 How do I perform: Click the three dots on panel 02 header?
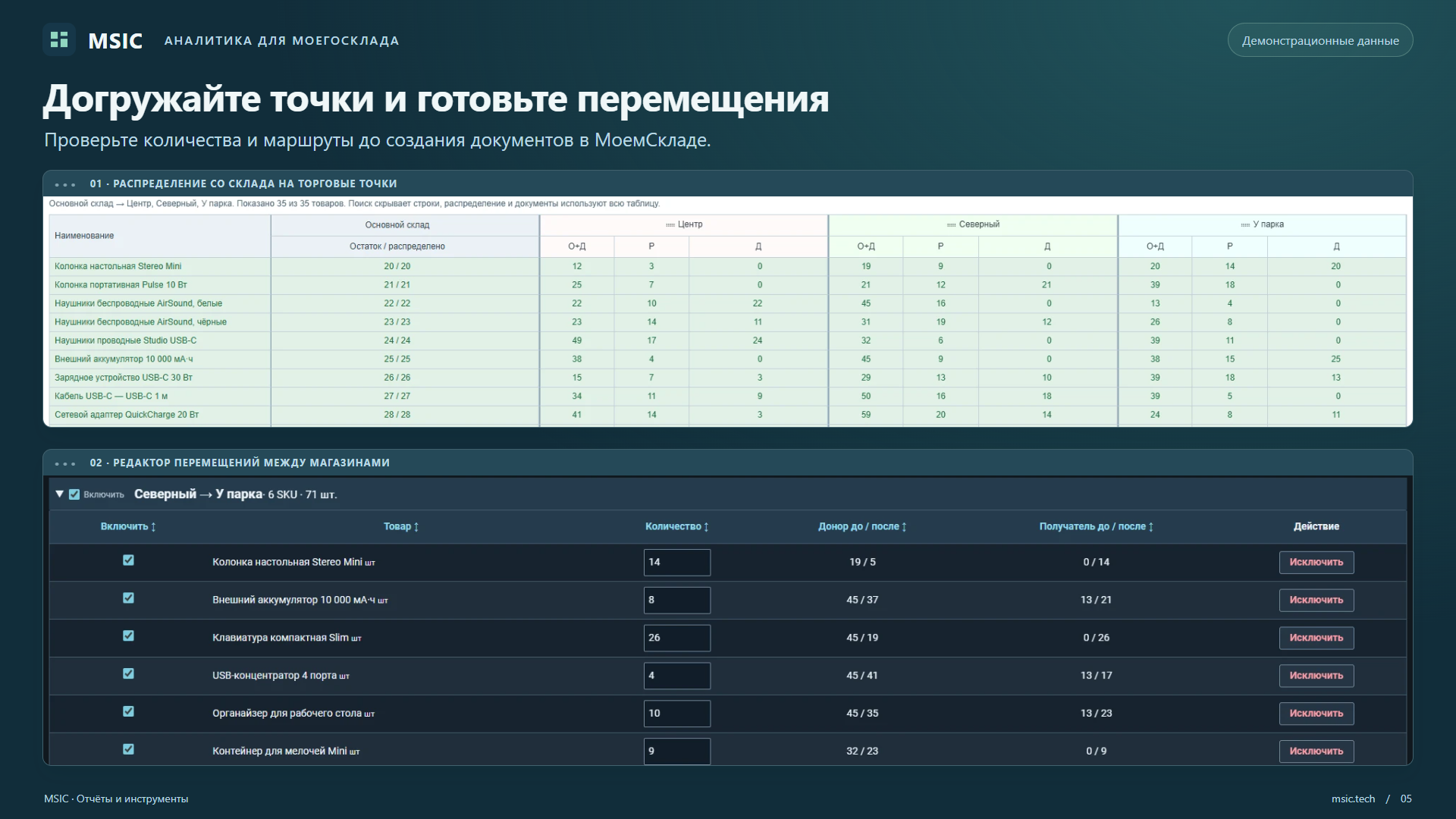(x=65, y=463)
